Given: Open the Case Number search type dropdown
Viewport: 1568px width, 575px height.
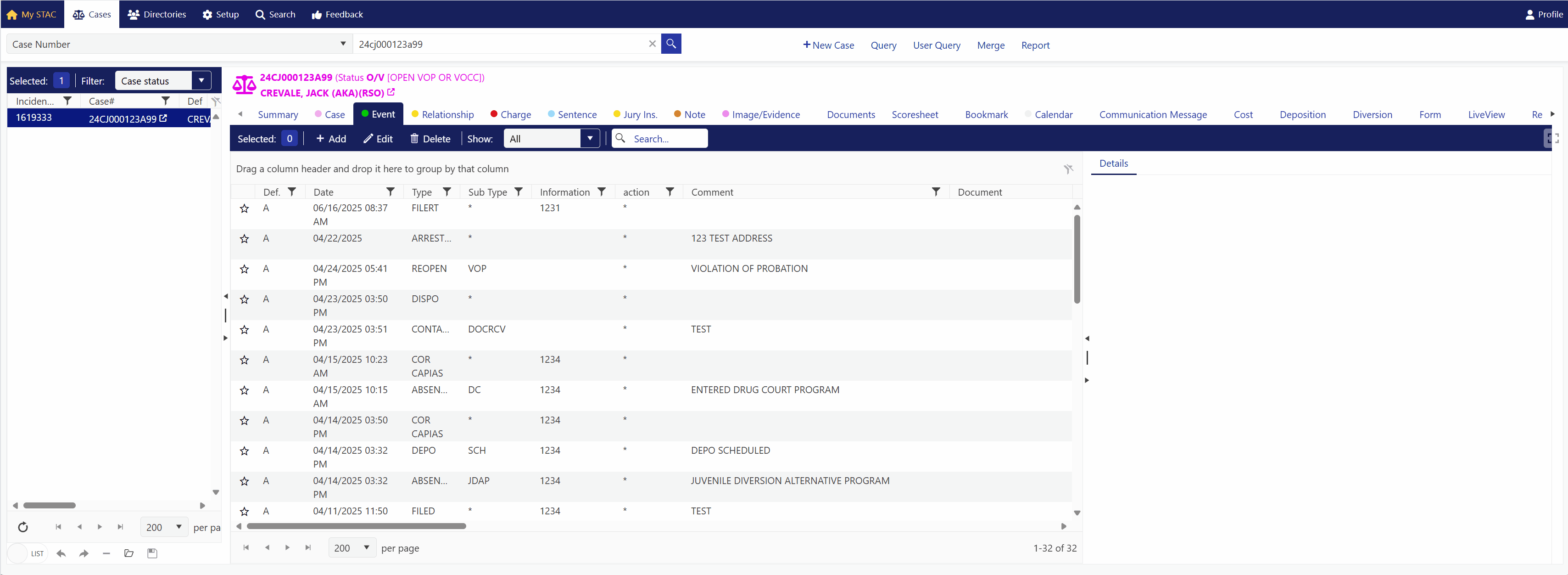Looking at the screenshot, I should point(343,44).
